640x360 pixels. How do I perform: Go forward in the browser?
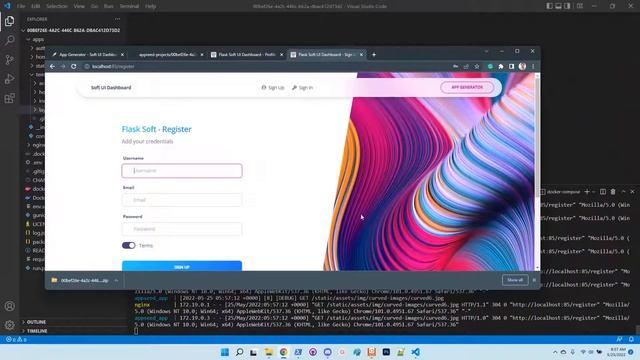click(62, 66)
